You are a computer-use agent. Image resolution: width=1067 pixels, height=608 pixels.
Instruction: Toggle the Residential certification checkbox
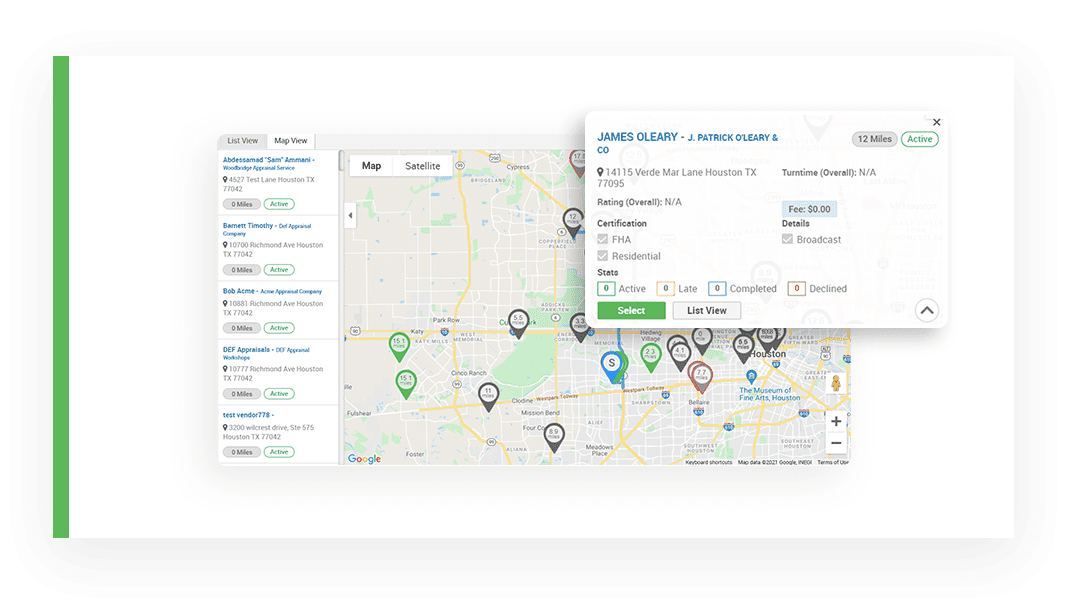(602, 256)
